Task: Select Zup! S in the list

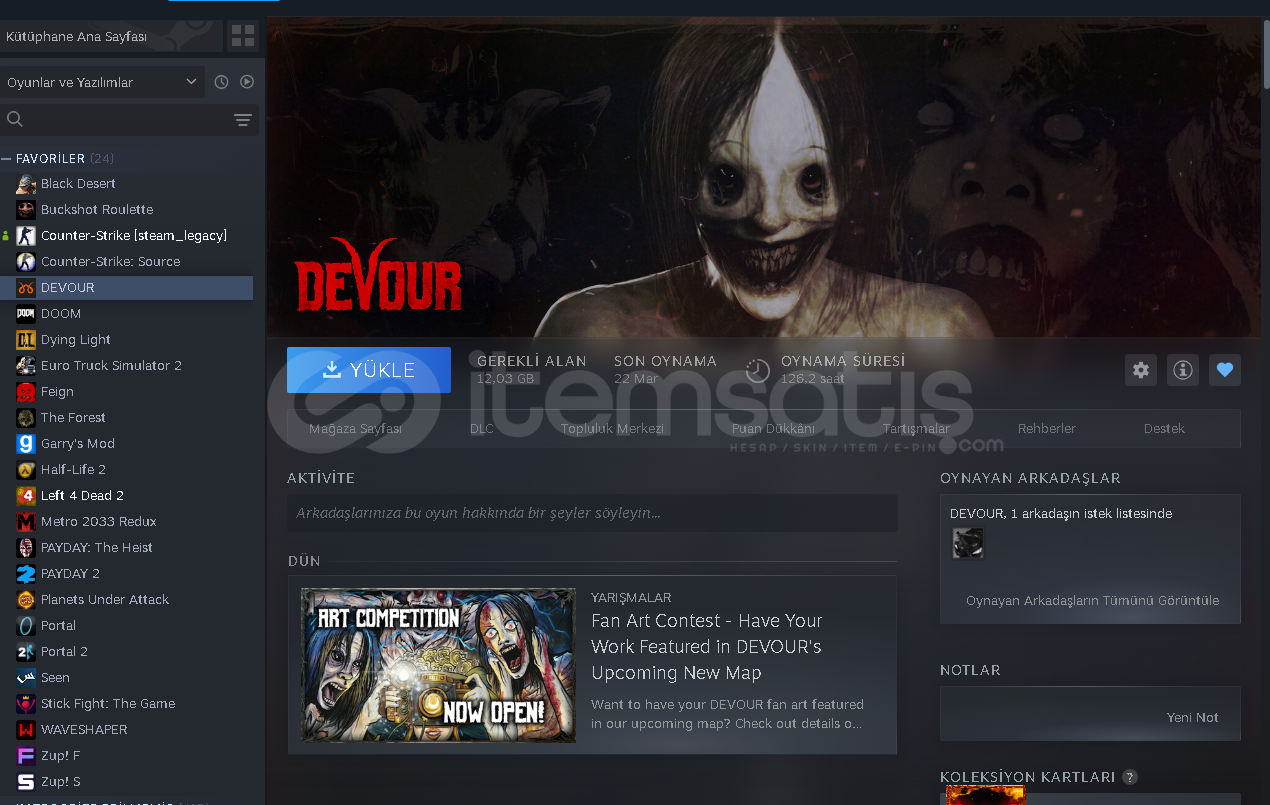Action: coord(60,781)
